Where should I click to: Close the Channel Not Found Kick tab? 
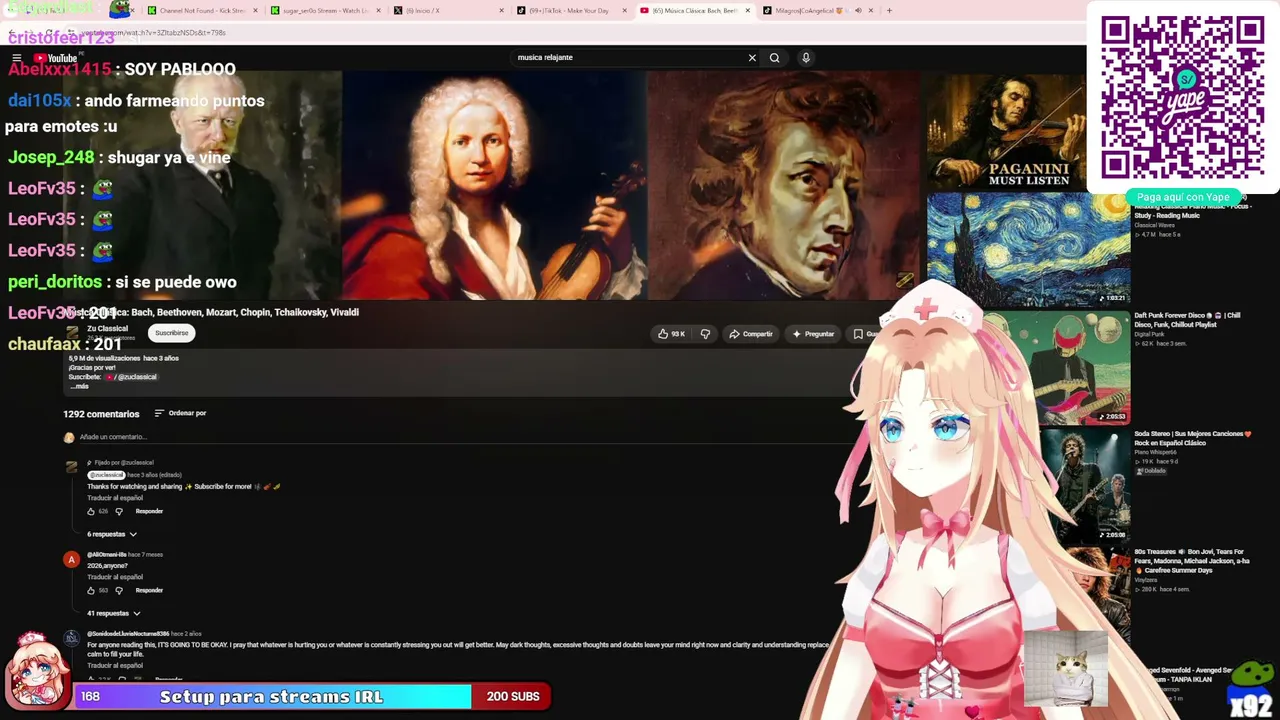pyautogui.click(x=255, y=11)
